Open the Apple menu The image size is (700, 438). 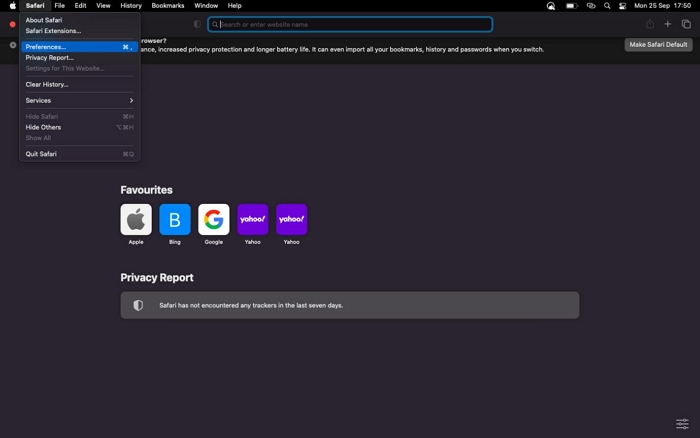point(12,6)
